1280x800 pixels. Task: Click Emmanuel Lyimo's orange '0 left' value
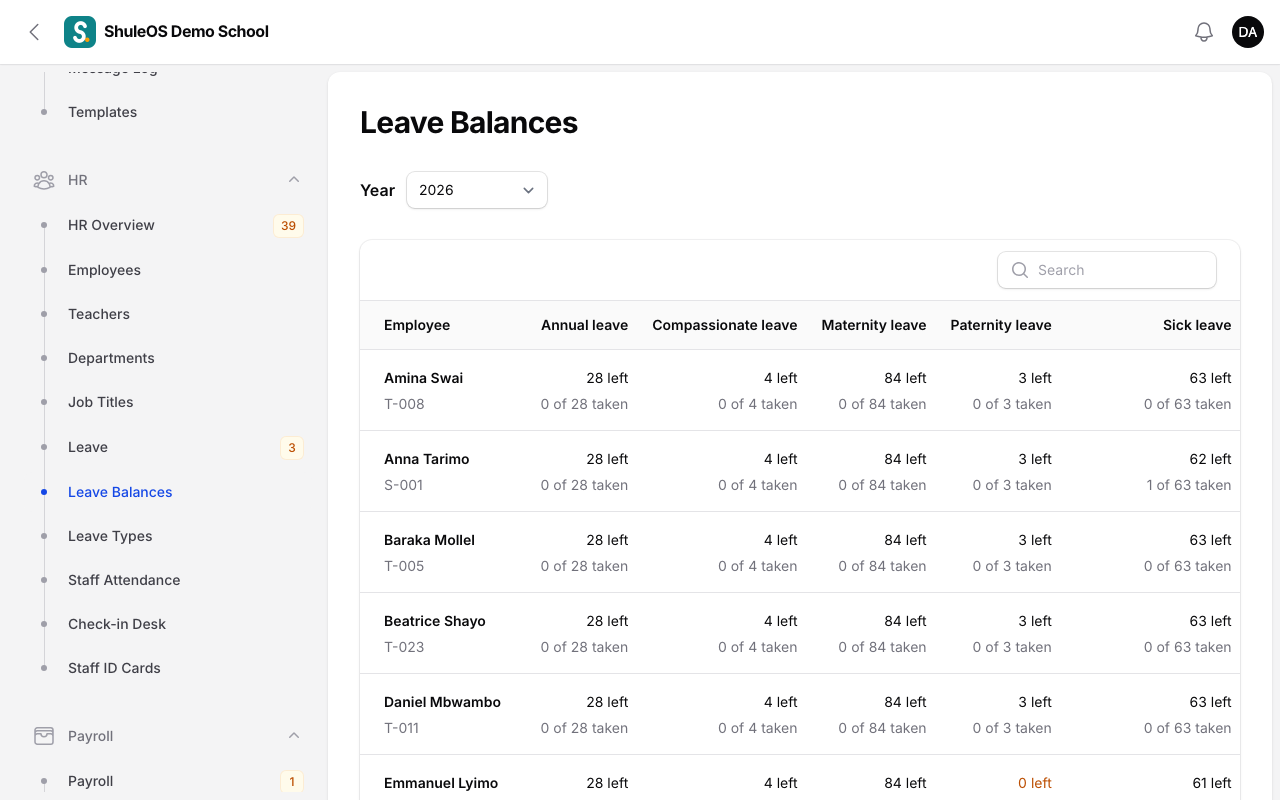click(x=1035, y=783)
